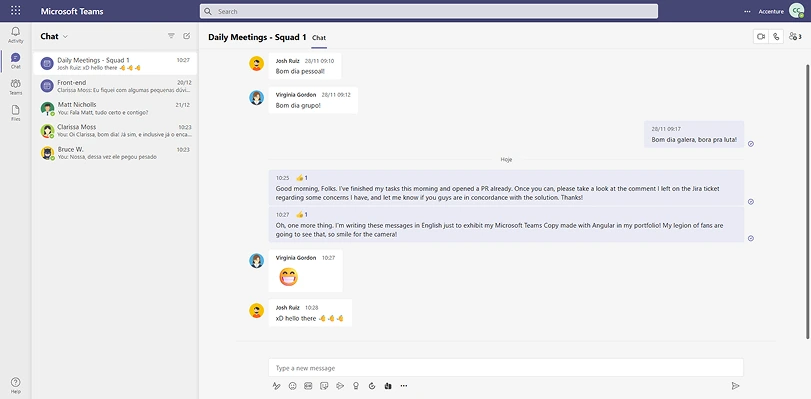
Task: Open Teams section in sidebar
Action: pos(16,86)
